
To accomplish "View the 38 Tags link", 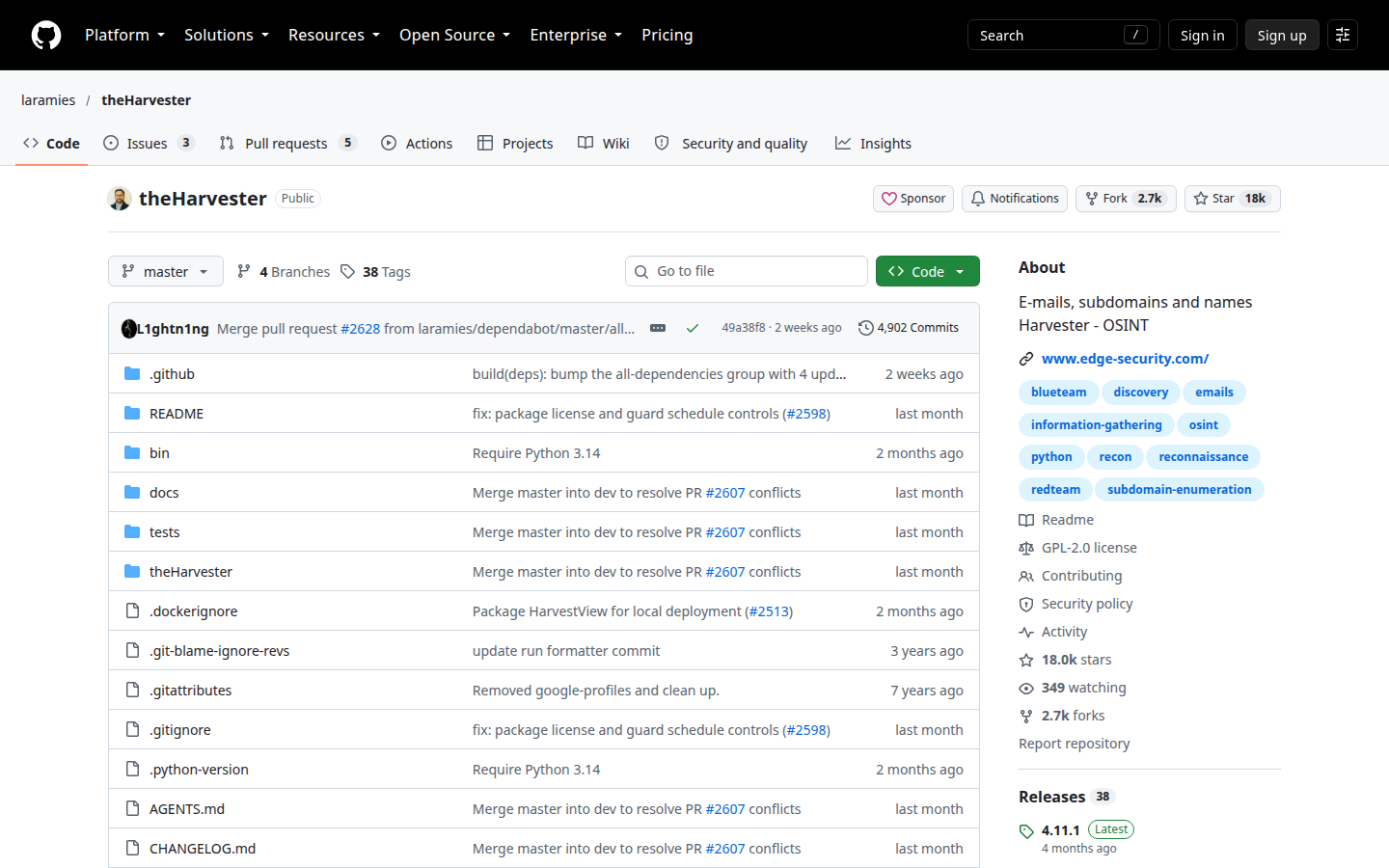I will coord(375,272).
